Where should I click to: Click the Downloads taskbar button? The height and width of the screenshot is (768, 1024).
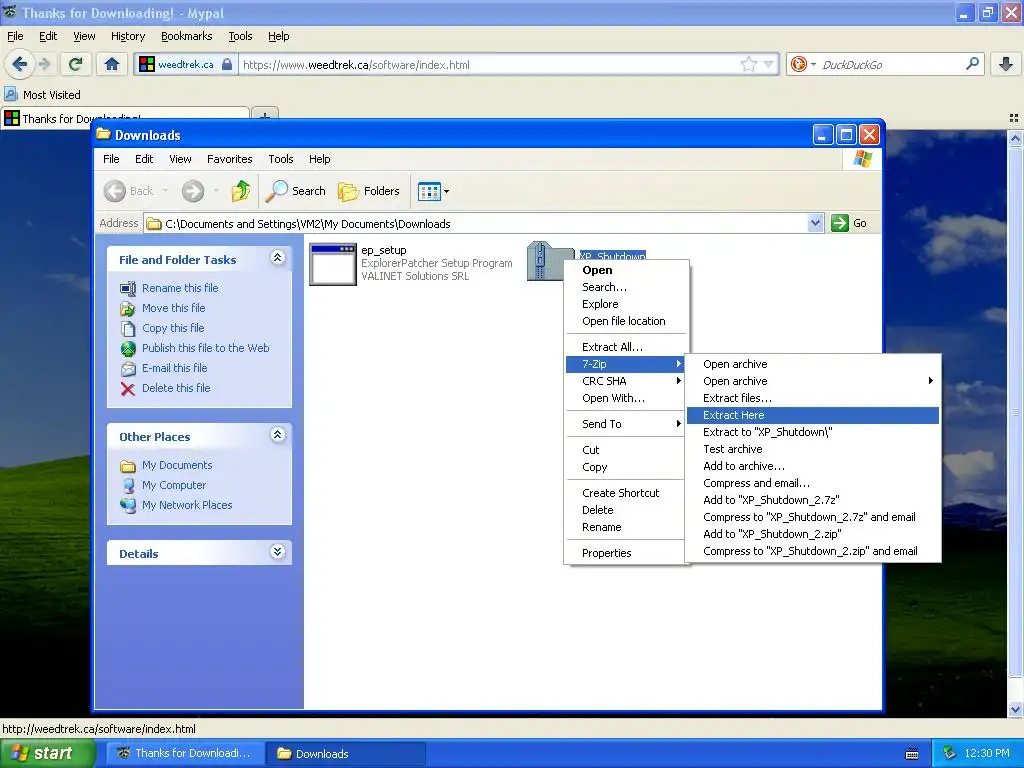pos(346,753)
